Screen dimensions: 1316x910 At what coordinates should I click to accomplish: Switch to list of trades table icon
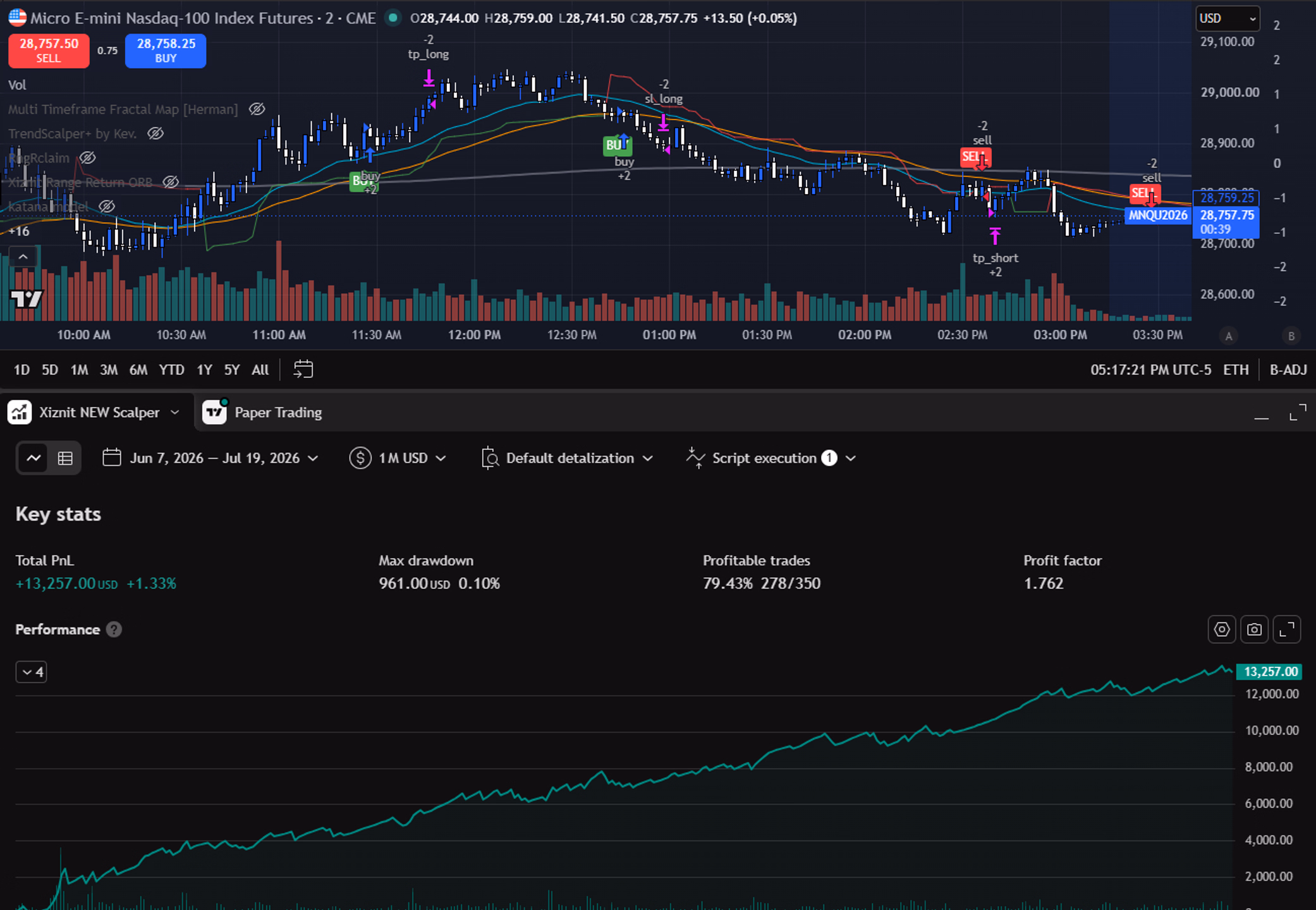tap(65, 458)
